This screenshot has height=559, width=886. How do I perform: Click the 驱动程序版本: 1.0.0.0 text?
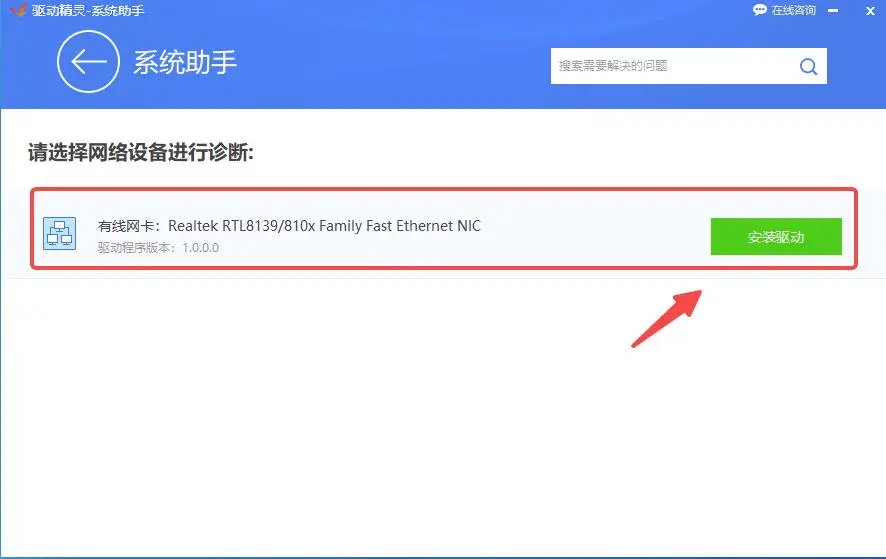pos(158,247)
